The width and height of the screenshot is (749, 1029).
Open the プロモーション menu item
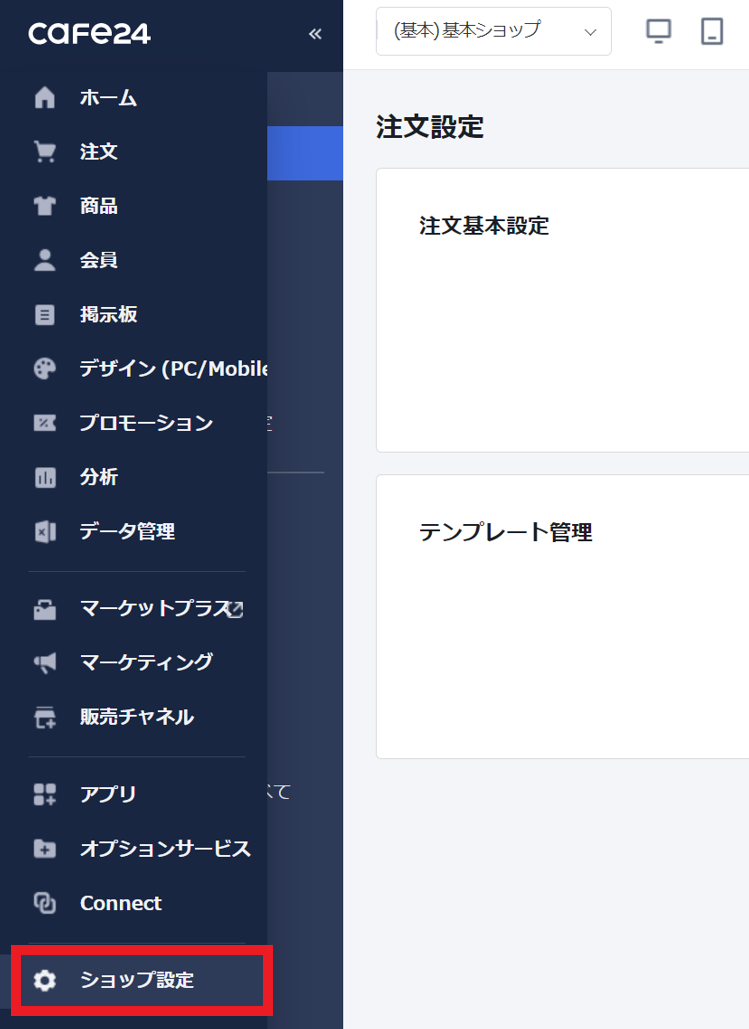pos(146,422)
